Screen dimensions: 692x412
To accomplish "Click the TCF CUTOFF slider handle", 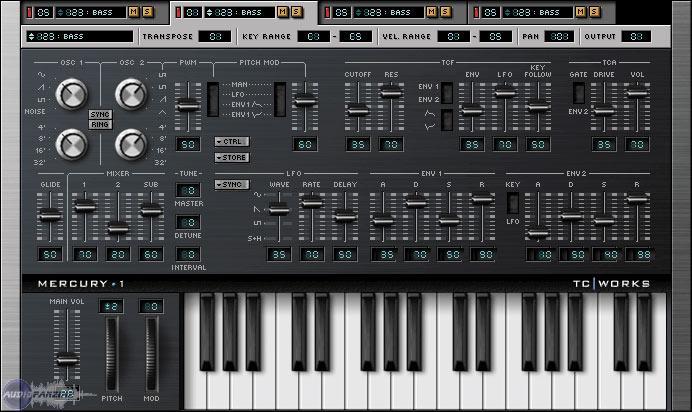I will click(x=358, y=110).
